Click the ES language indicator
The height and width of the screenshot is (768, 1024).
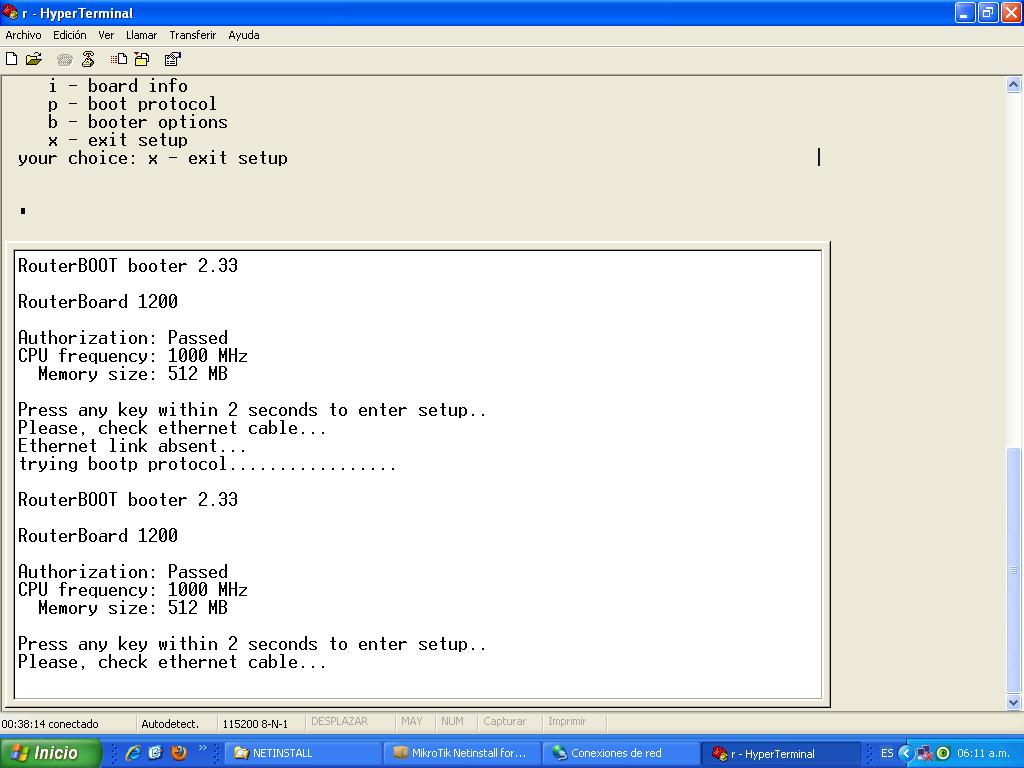(887, 753)
